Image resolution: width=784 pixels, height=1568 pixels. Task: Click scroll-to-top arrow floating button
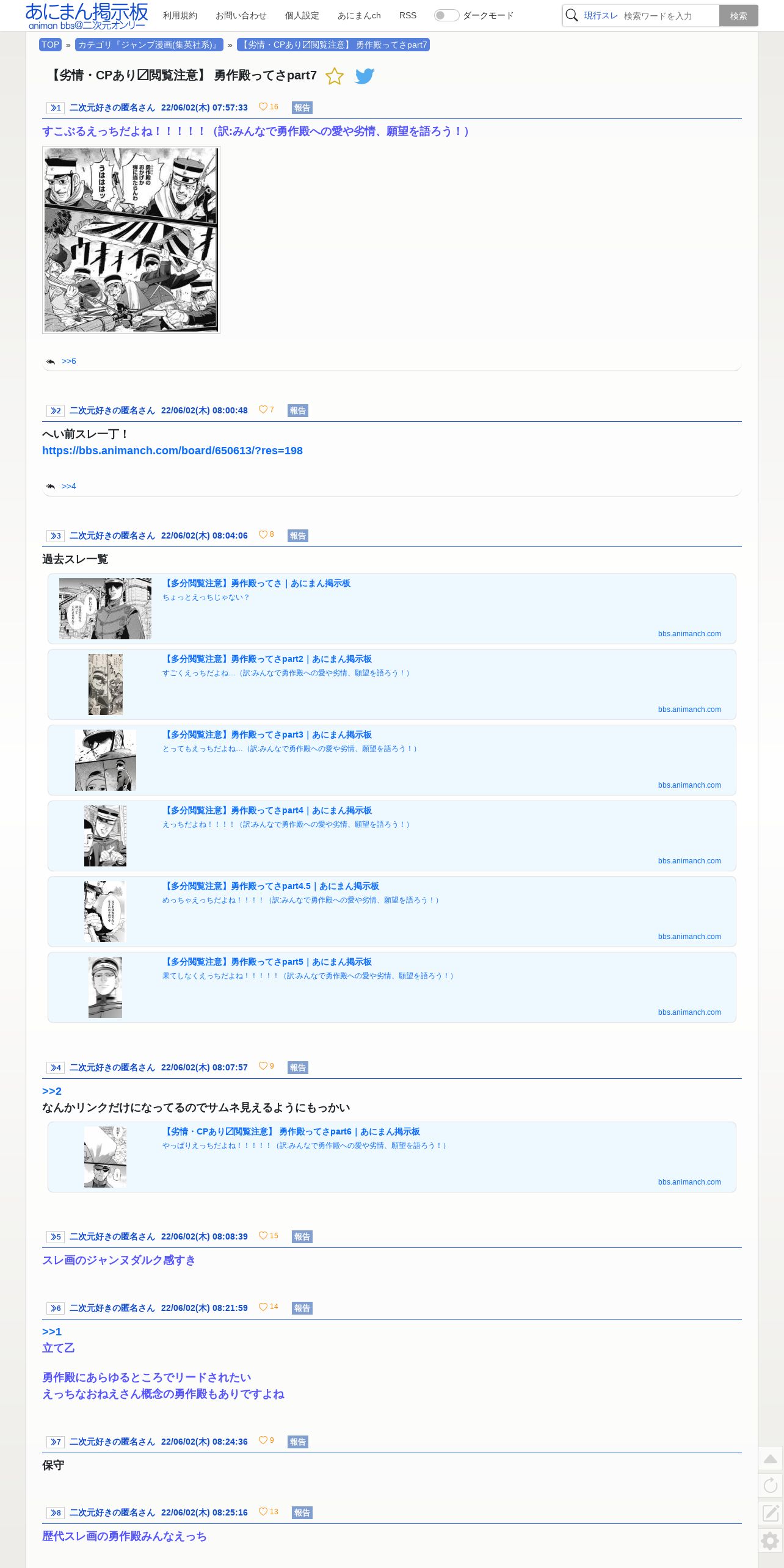(771, 1459)
